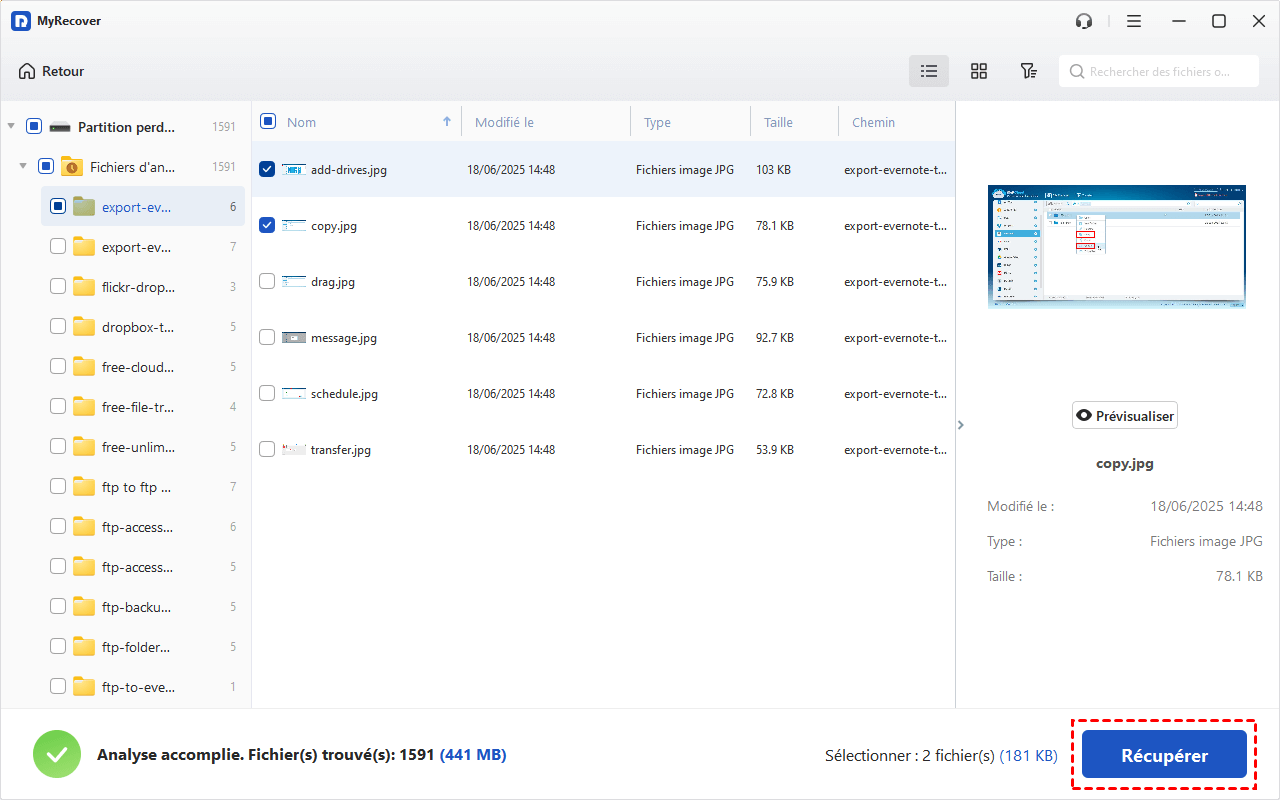
Task: Uncheck the copy.jpg checkbox
Action: pyautogui.click(x=267, y=225)
